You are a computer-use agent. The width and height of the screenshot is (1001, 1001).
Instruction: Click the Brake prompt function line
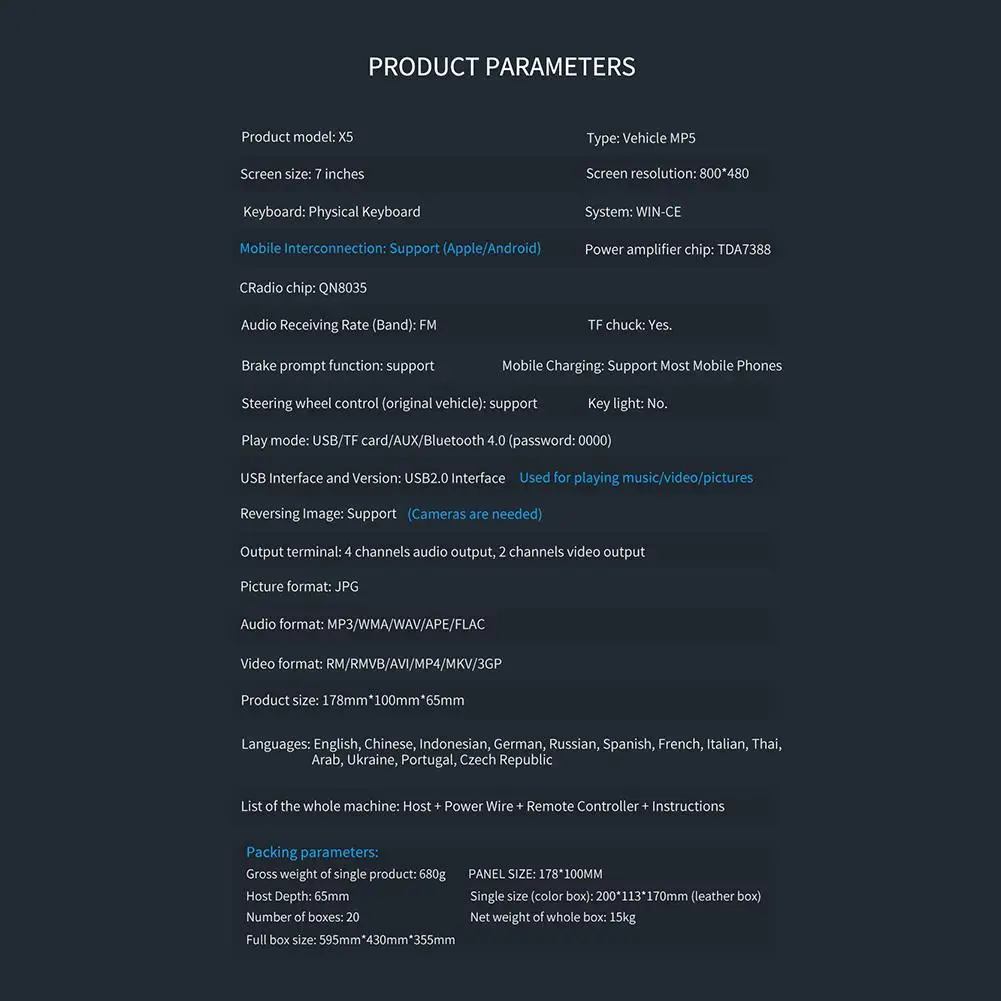[338, 366]
